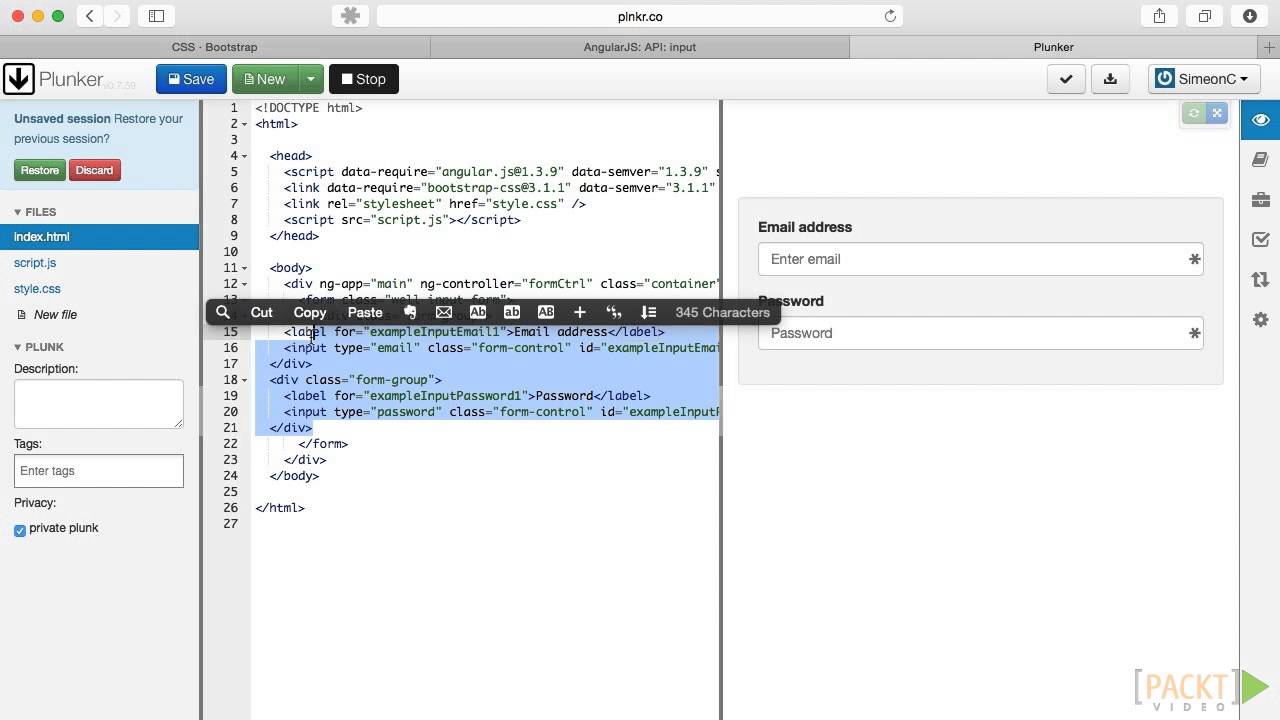Click the Safari show tabs icon
Screen dimensions: 1280x720
pyautogui.click(x=1205, y=16)
